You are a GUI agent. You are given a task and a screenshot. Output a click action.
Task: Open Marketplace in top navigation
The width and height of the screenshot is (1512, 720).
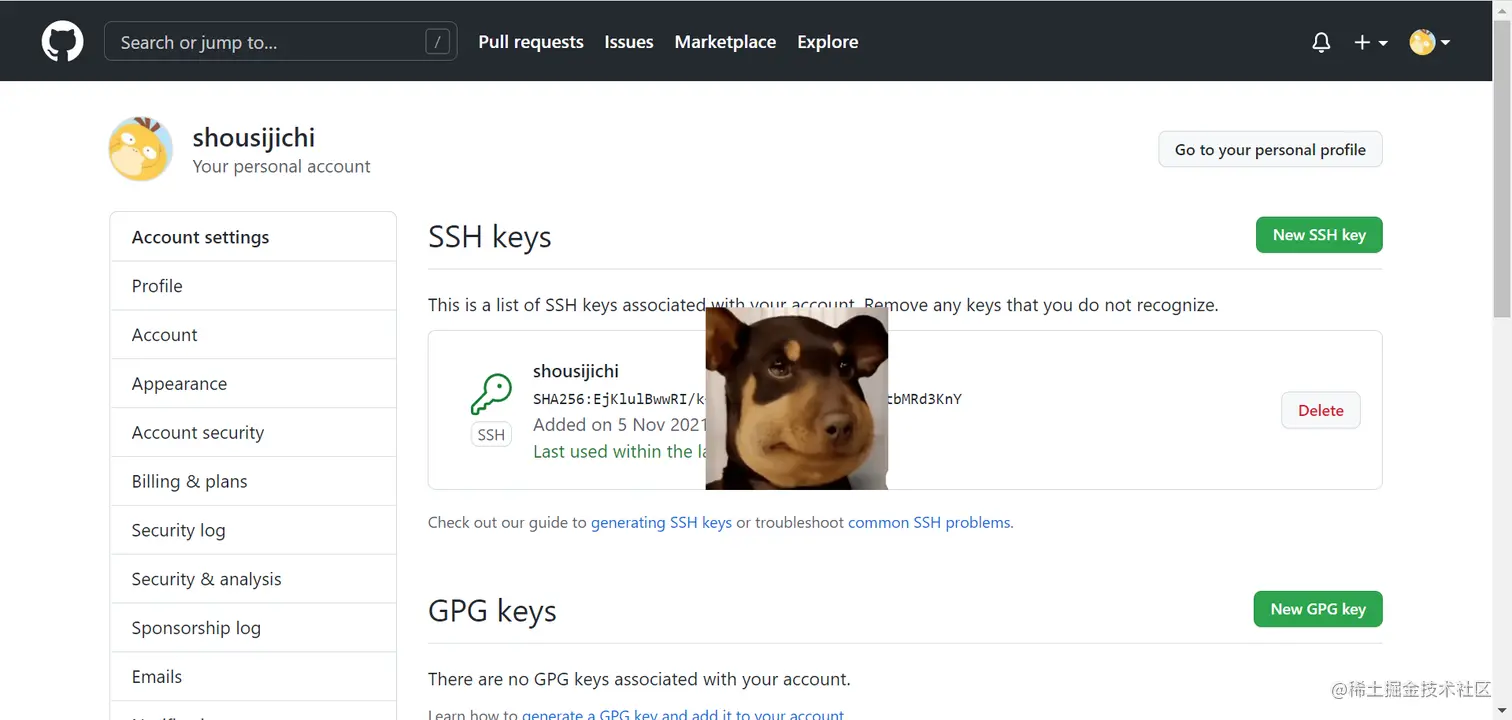coord(725,42)
